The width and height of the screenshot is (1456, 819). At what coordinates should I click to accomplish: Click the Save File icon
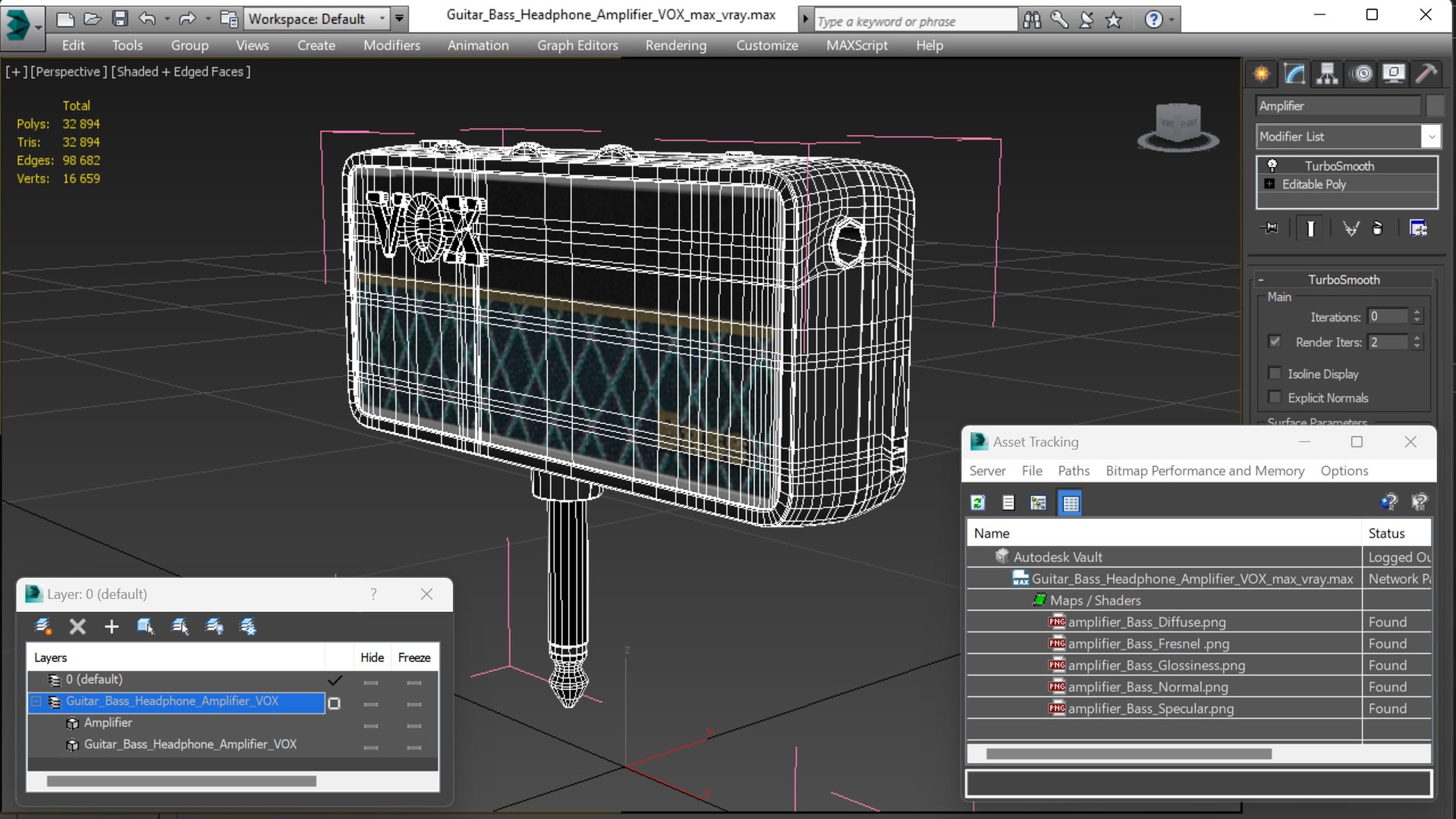tap(120, 18)
